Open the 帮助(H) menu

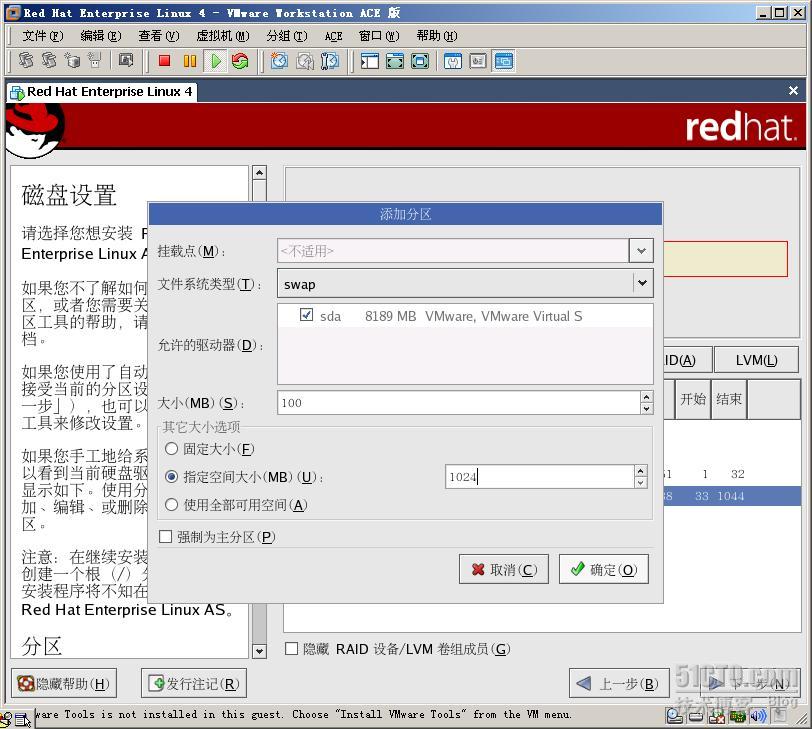[x=437, y=36]
